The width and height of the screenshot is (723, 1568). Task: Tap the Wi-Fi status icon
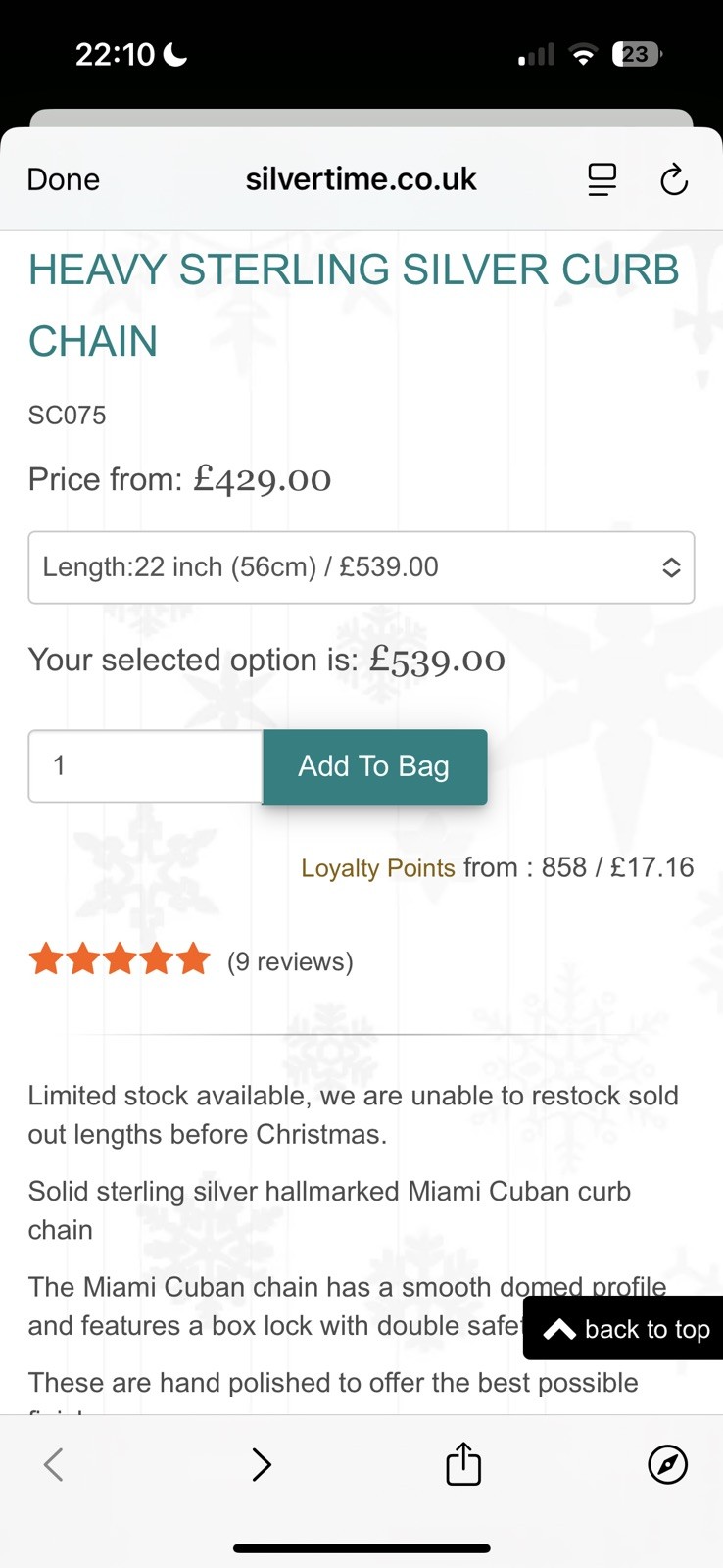point(583,55)
